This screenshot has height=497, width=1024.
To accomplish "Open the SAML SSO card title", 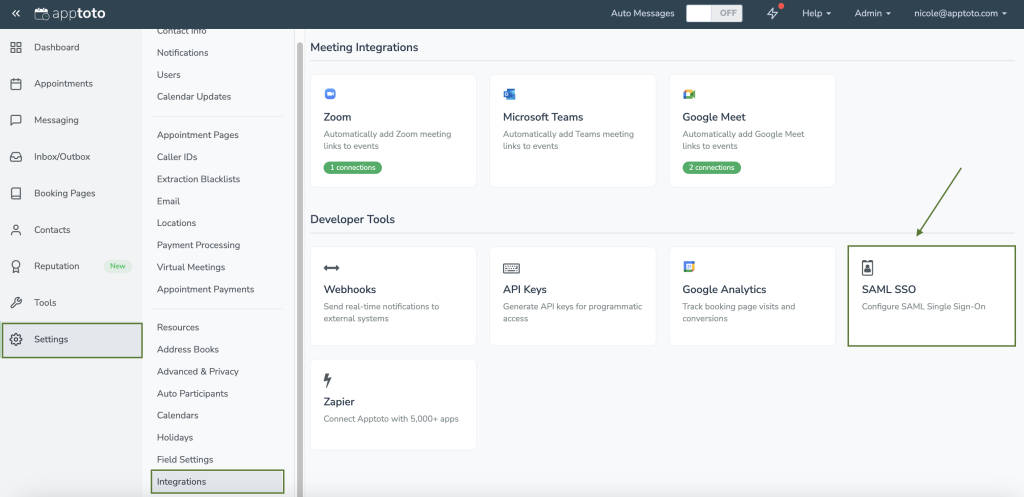I will pyautogui.click(x=889, y=289).
